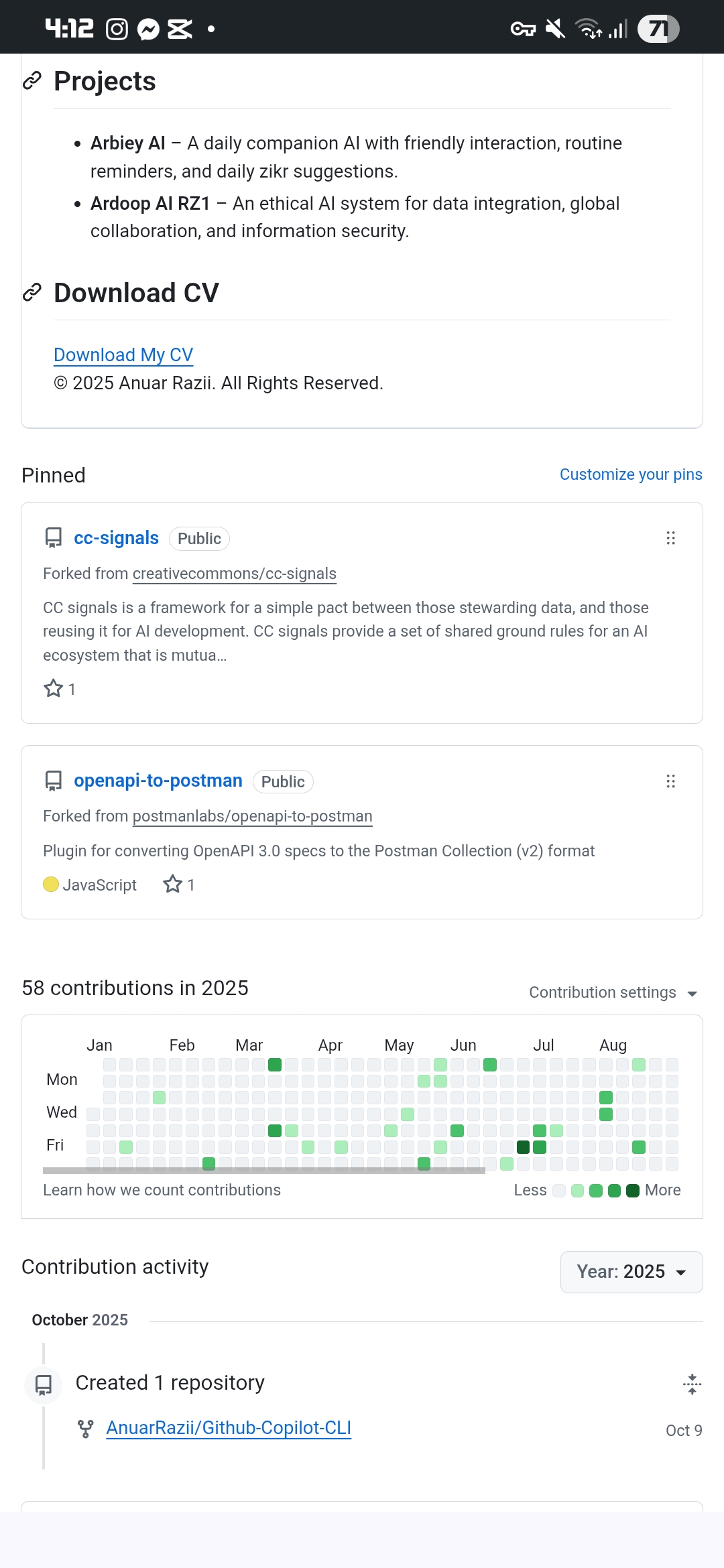Click the darkest green legend square near More

[x=632, y=1191]
